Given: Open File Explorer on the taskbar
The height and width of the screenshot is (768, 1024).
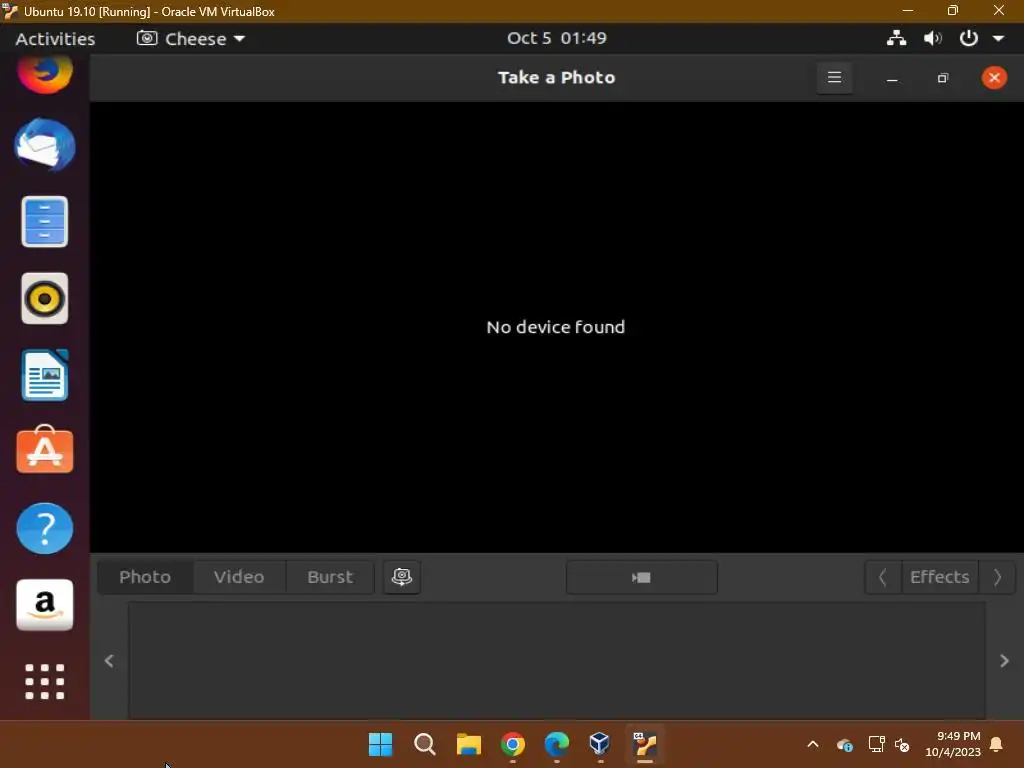Looking at the screenshot, I should tap(469, 744).
